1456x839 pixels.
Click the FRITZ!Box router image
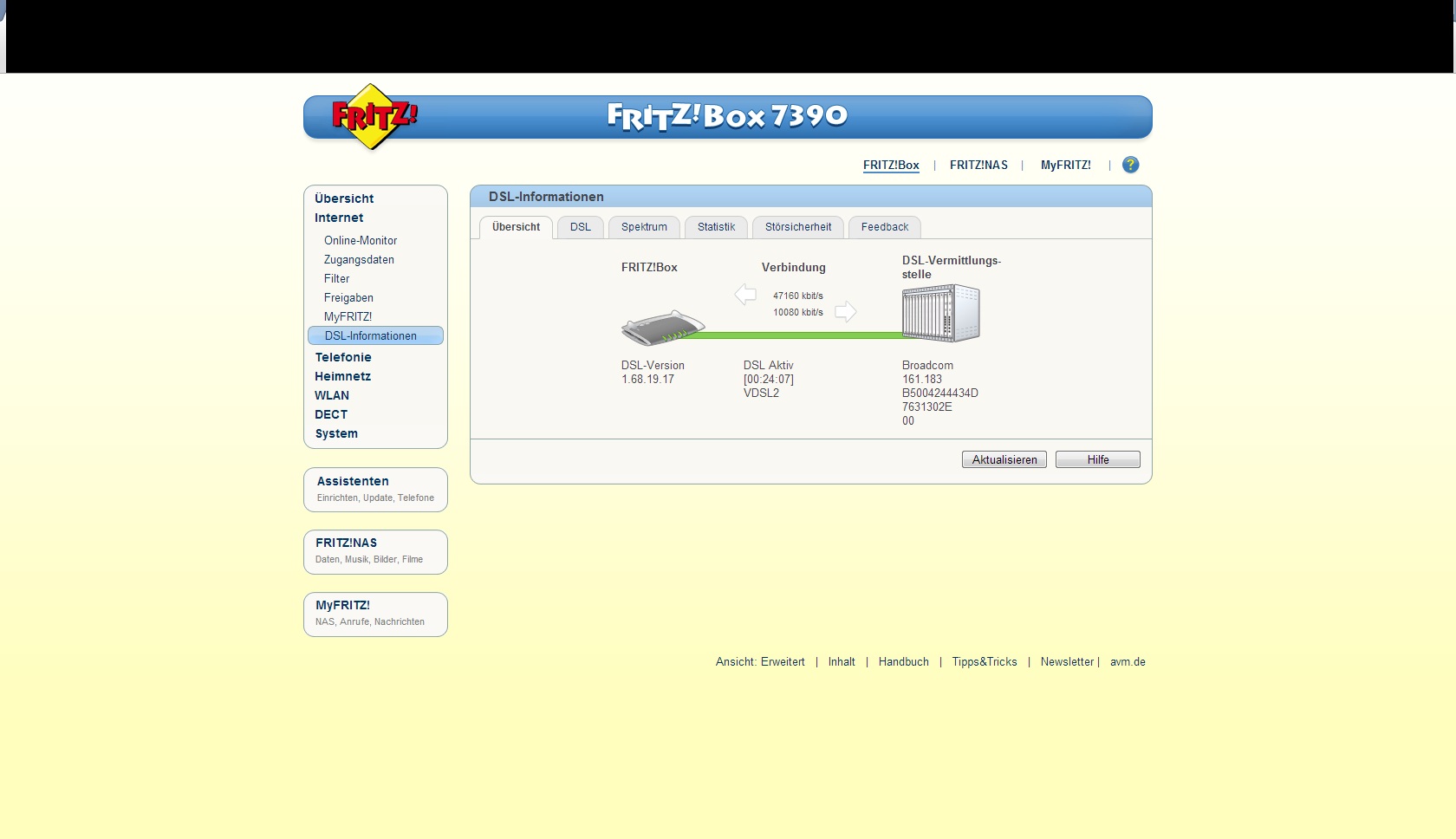tap(663, 328)
